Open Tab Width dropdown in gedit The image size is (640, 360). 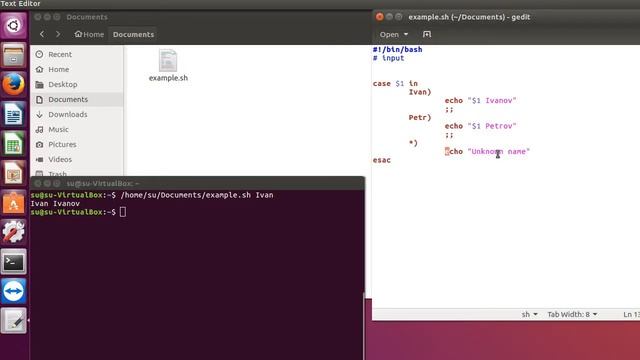point(572,314)
